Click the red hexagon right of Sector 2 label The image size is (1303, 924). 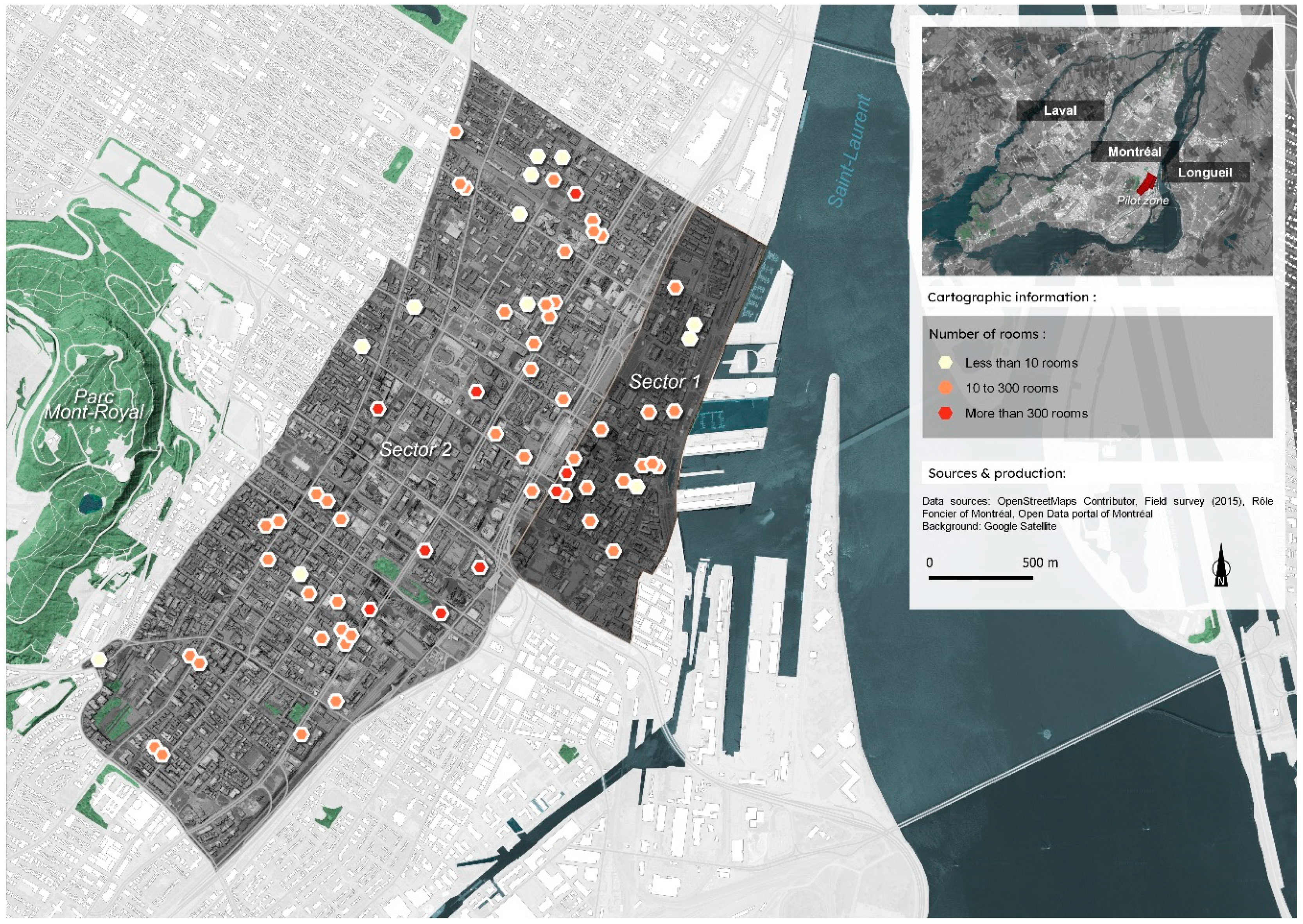(477, 391)
